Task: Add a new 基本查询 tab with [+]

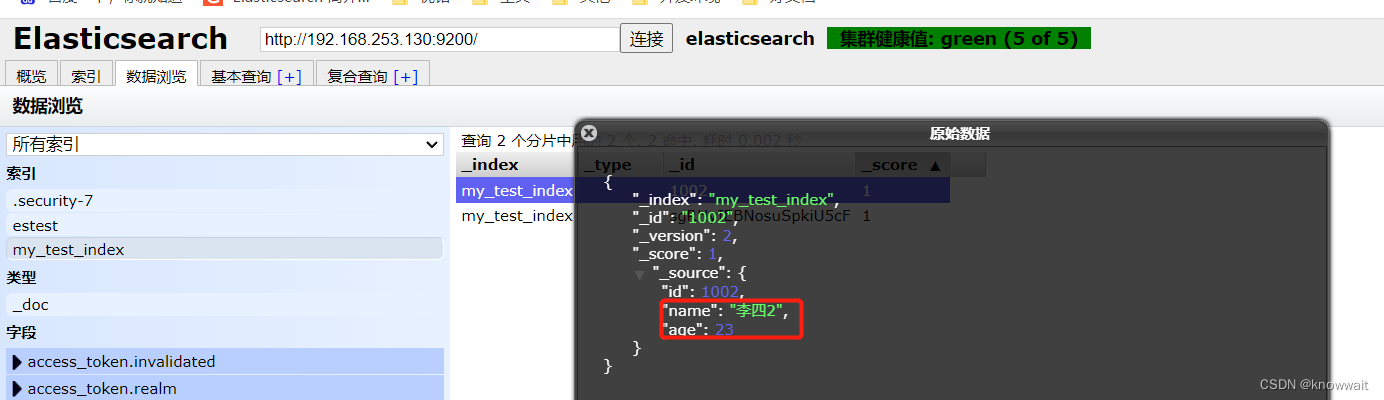Action: [289, 76]
